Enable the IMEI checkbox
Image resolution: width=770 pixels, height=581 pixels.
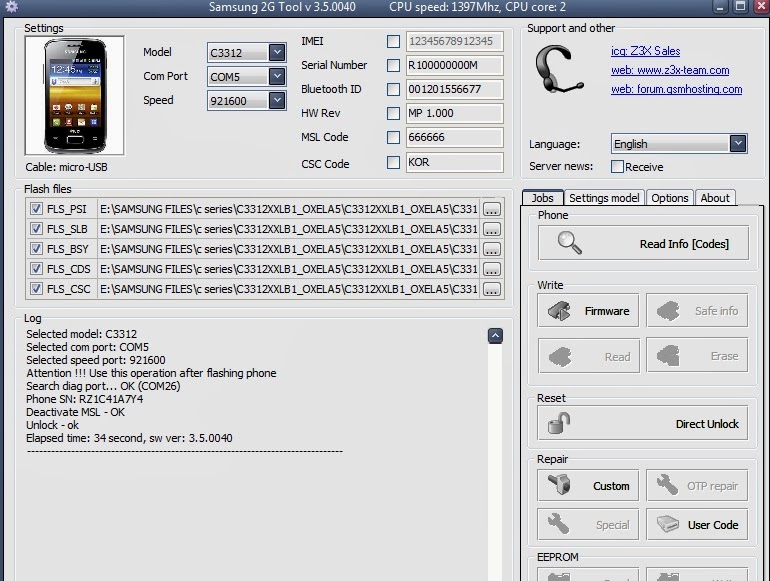coord(393,41)
